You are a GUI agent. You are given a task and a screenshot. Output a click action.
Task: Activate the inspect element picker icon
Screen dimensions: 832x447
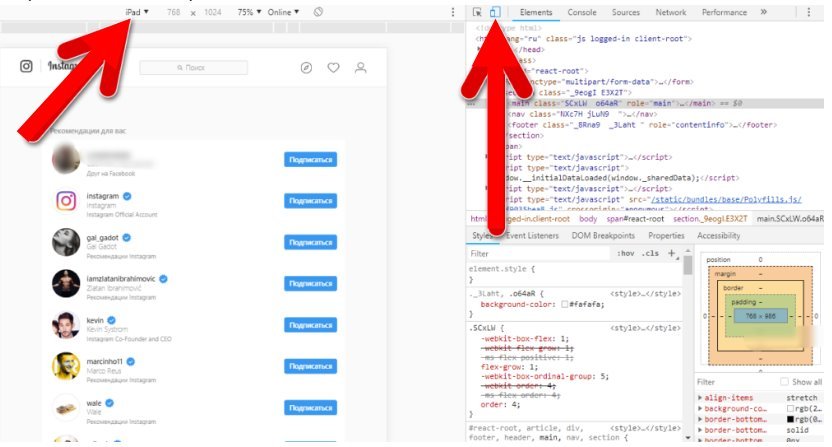click(x=477, y=12)
